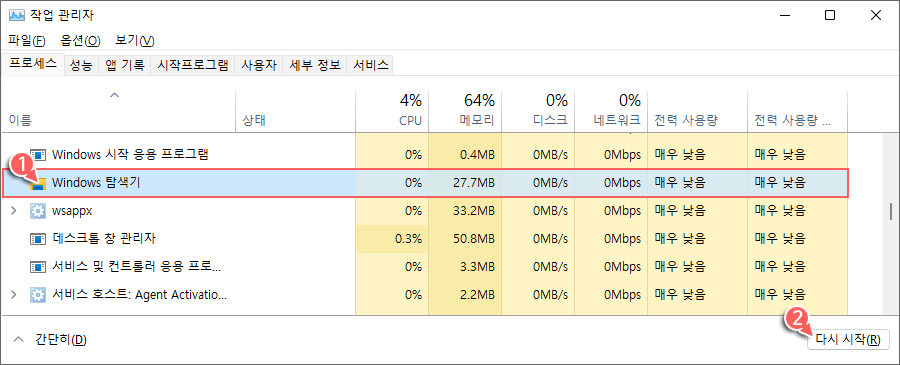Open the 파일 menu

click(27, 41)
